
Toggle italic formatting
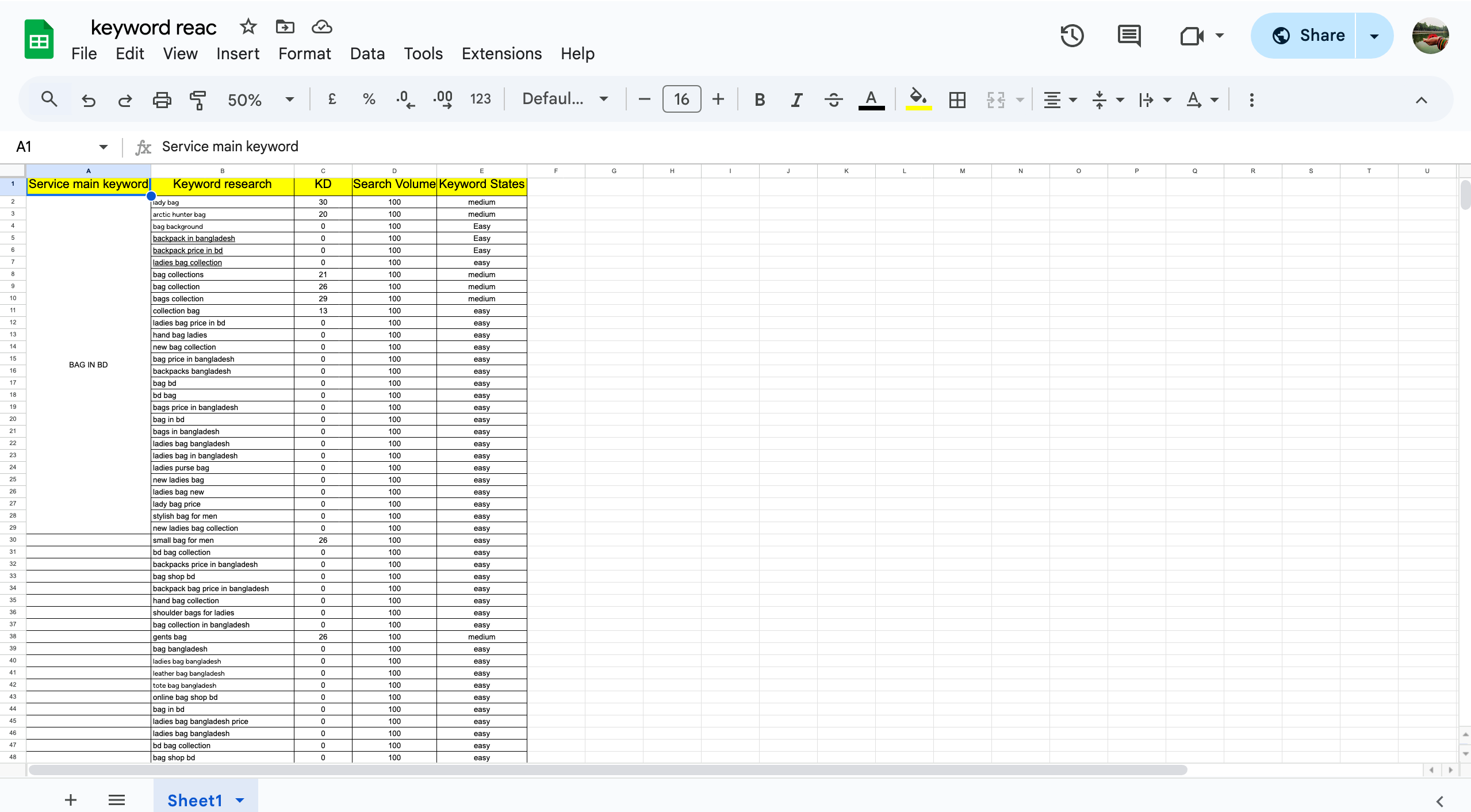(796, 99)
